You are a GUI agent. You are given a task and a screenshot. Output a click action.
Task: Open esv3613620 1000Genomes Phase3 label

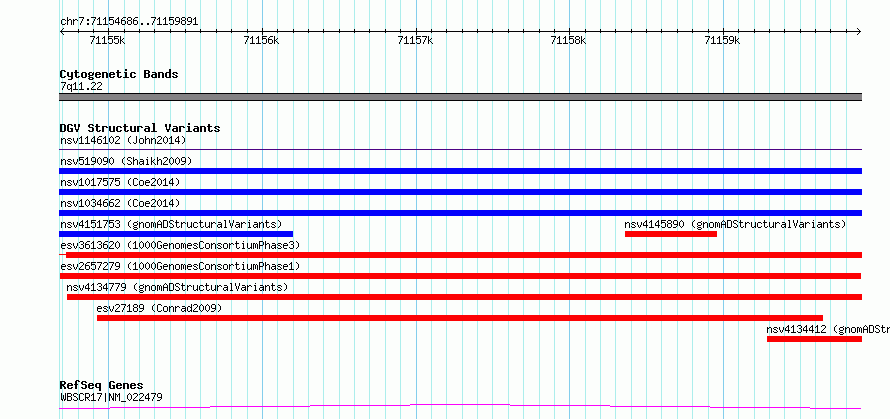point(180,245)
